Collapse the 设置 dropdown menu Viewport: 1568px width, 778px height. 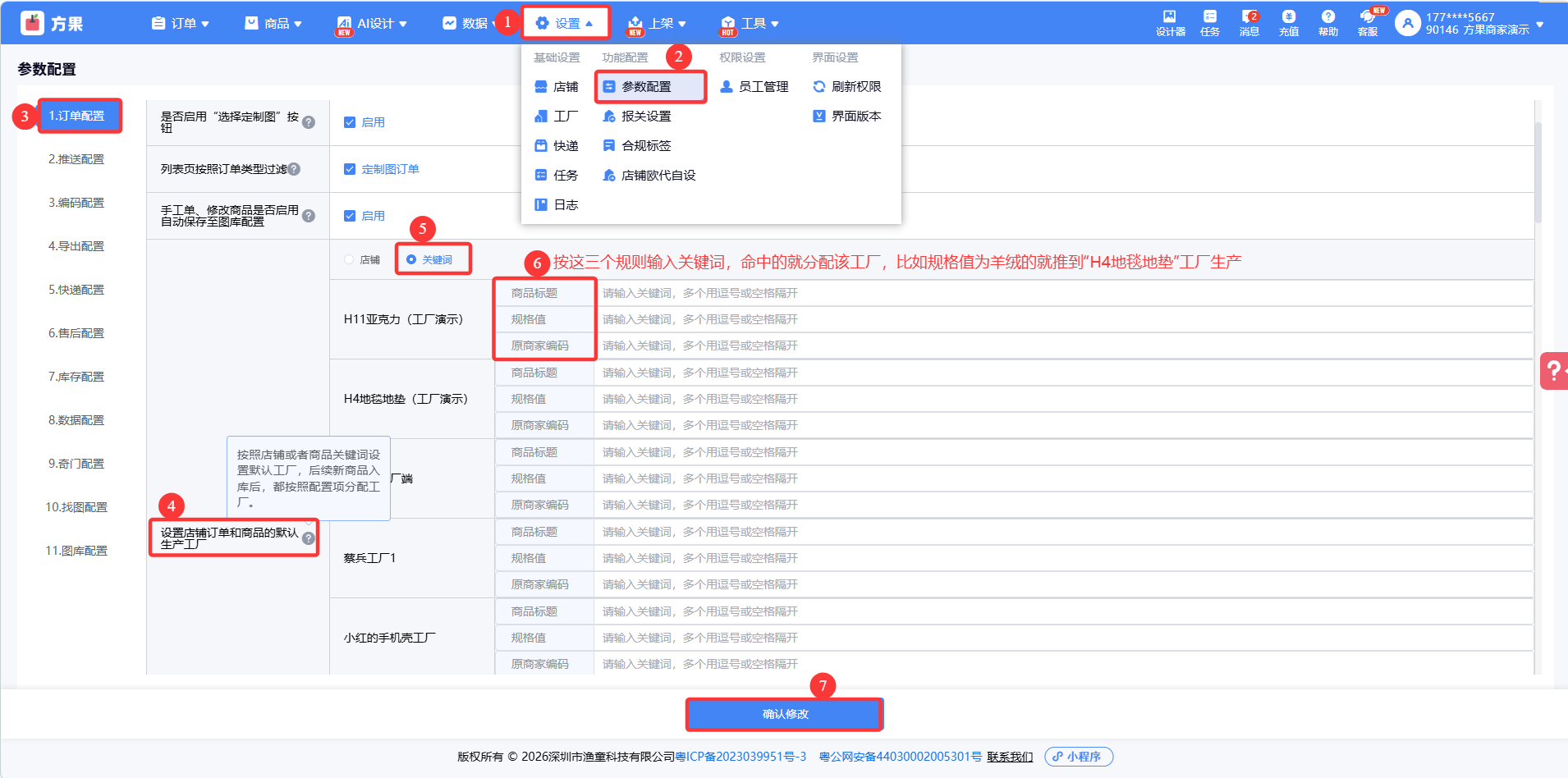[x=565, y=24]
